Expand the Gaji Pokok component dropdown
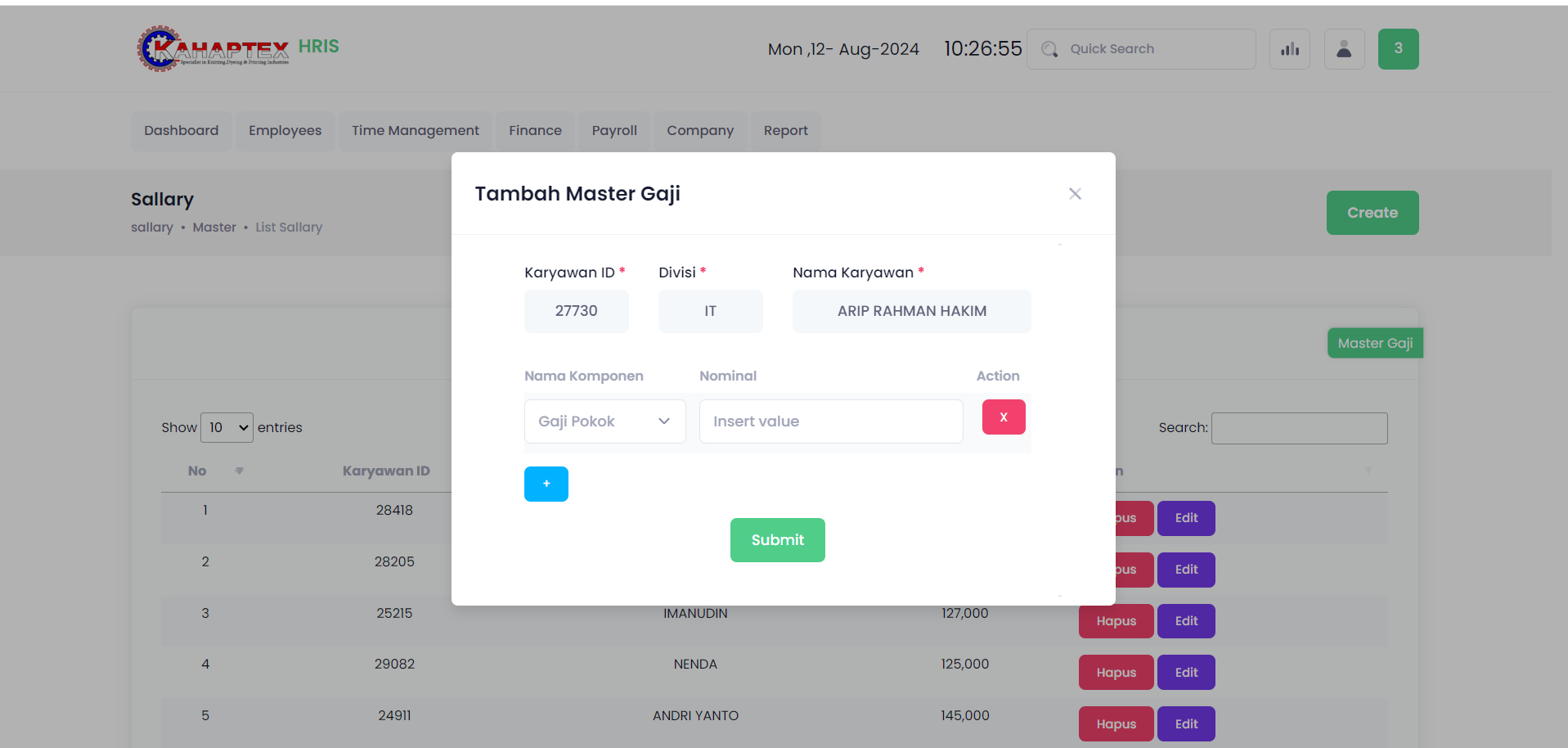The width and height of the screenshot is (1568, 748). point(604,421)
